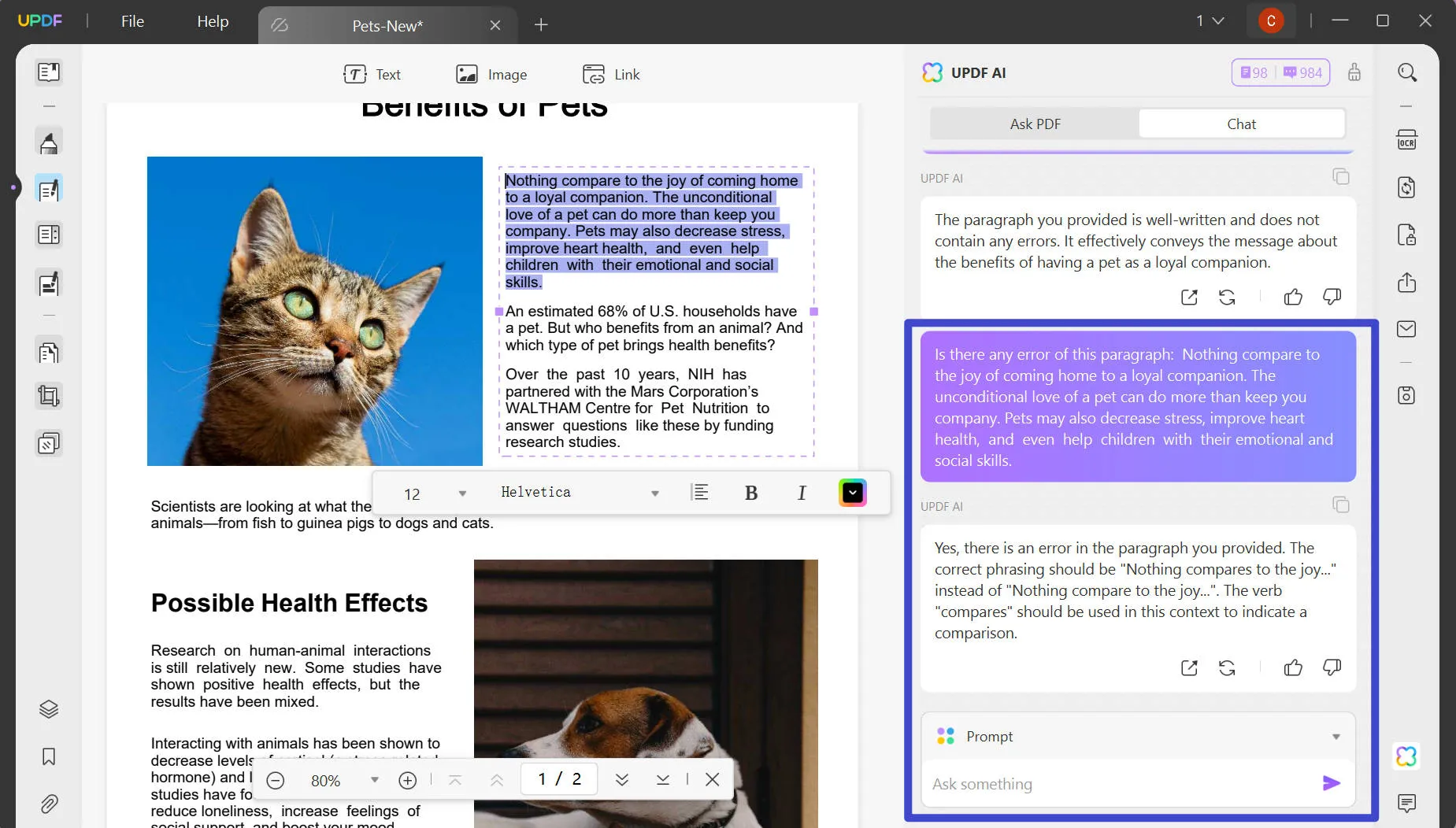
Task: Click the page number field
Action: click(x=559, y=779)
